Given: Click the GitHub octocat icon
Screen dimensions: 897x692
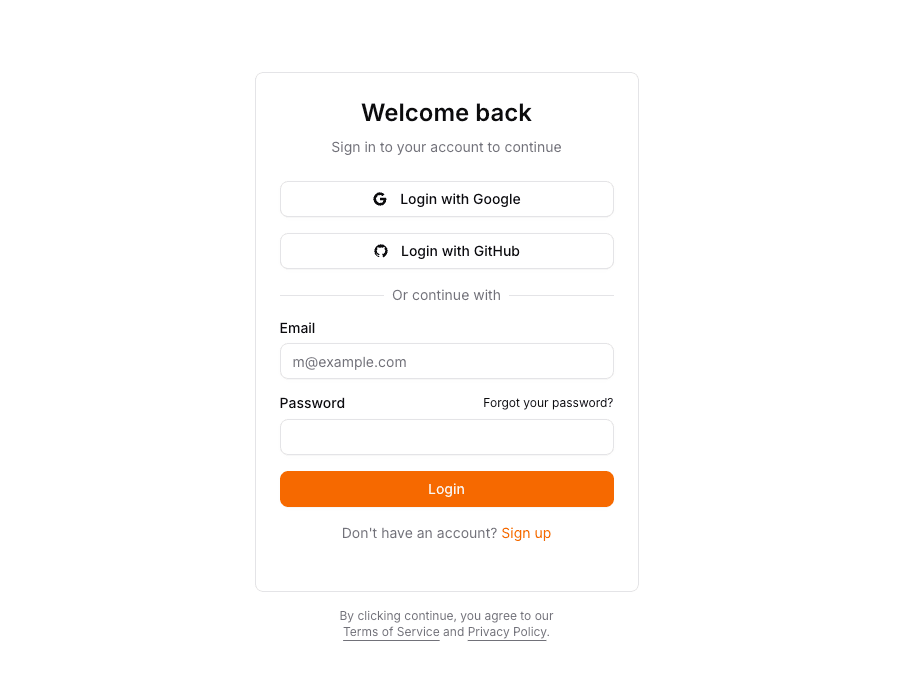Looking at the screenshot, I should [380, 251].
